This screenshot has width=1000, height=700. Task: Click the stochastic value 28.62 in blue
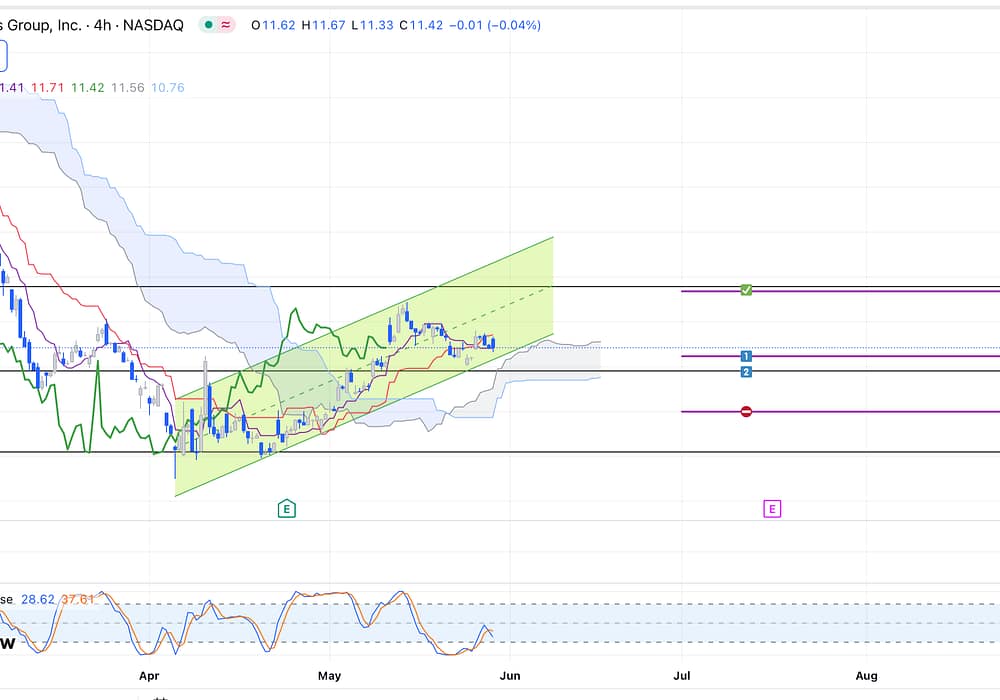coord(38,599)
